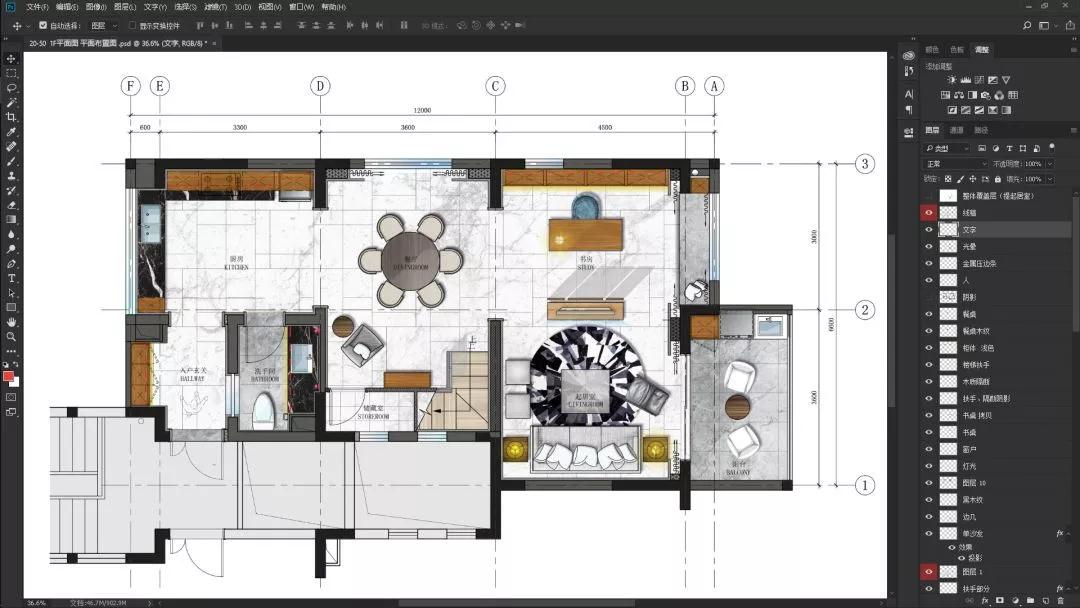Image resolution: width=1080 pixels, height=608 pixels.
Task: Open the 滤镜(T) menu
Action: pos(216,7)
